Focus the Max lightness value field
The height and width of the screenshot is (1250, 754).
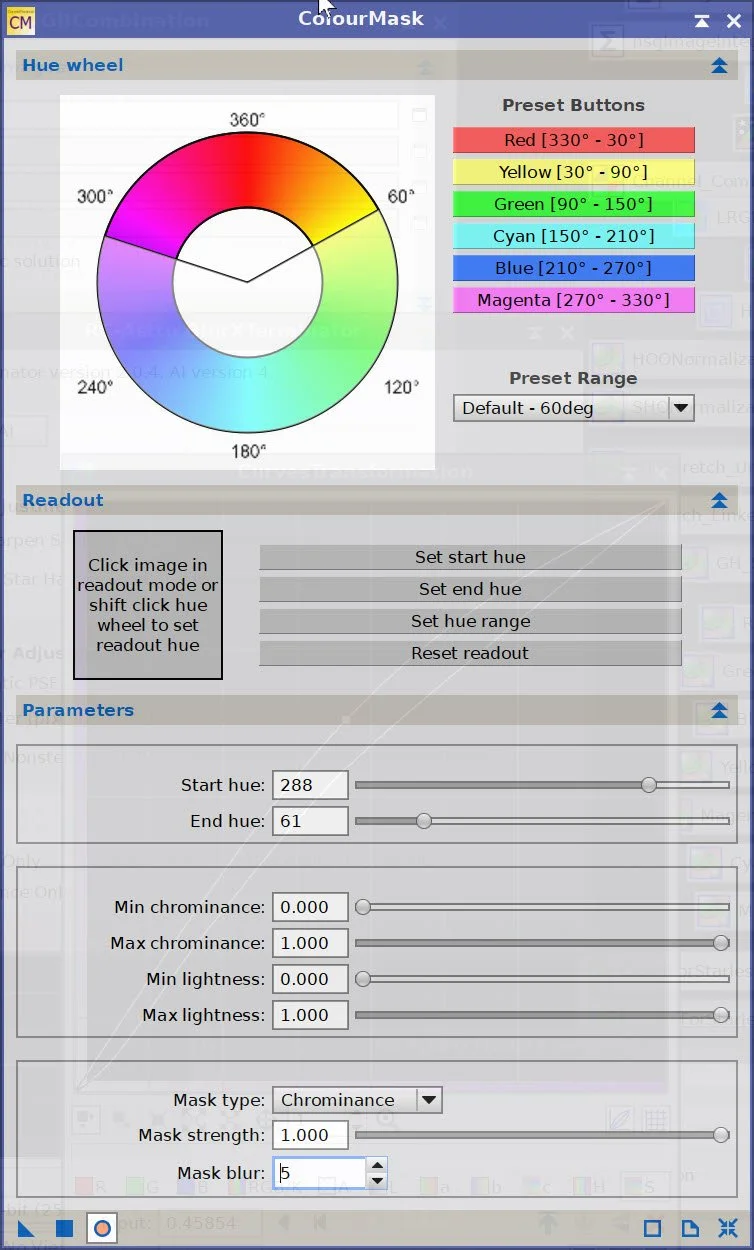(x=310, y=1015)
